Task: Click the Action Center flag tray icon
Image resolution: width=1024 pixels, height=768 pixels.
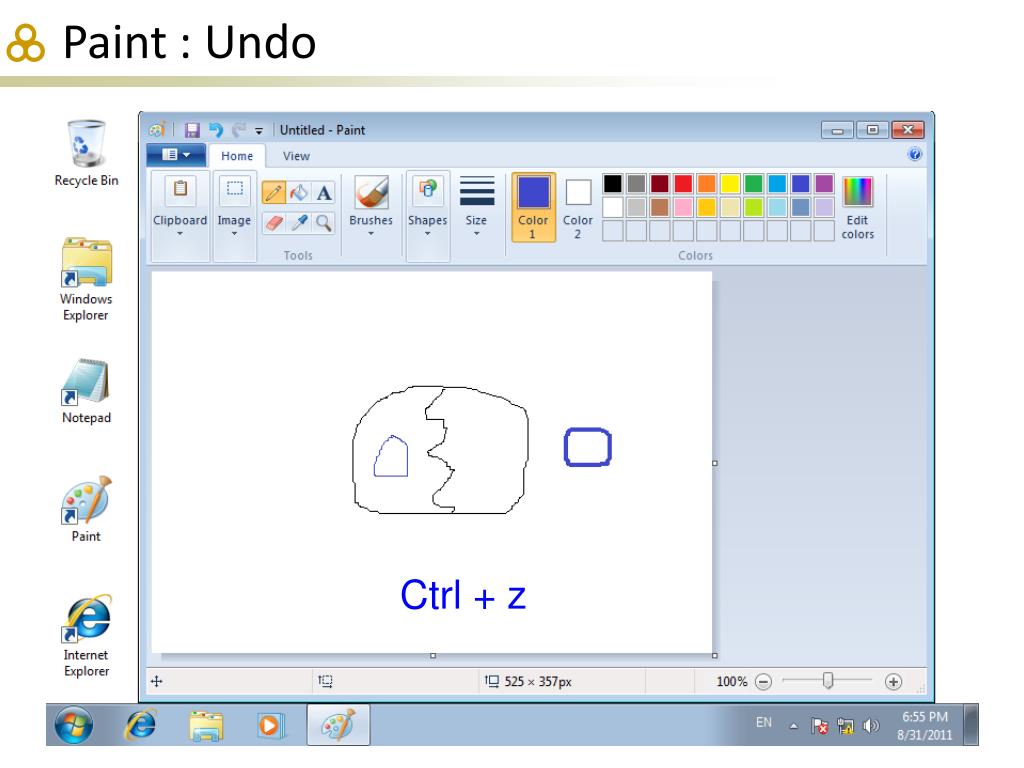Action: tap(820, 726)
